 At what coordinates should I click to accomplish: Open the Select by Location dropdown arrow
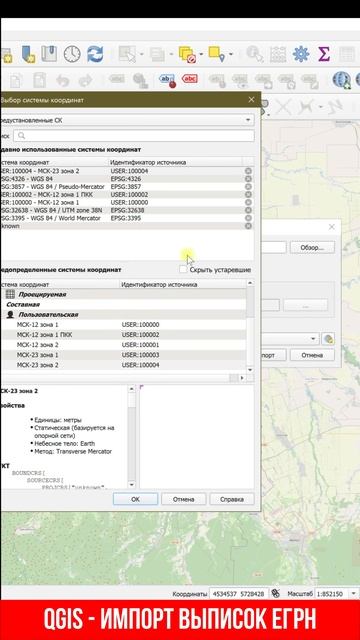(231, 55)
